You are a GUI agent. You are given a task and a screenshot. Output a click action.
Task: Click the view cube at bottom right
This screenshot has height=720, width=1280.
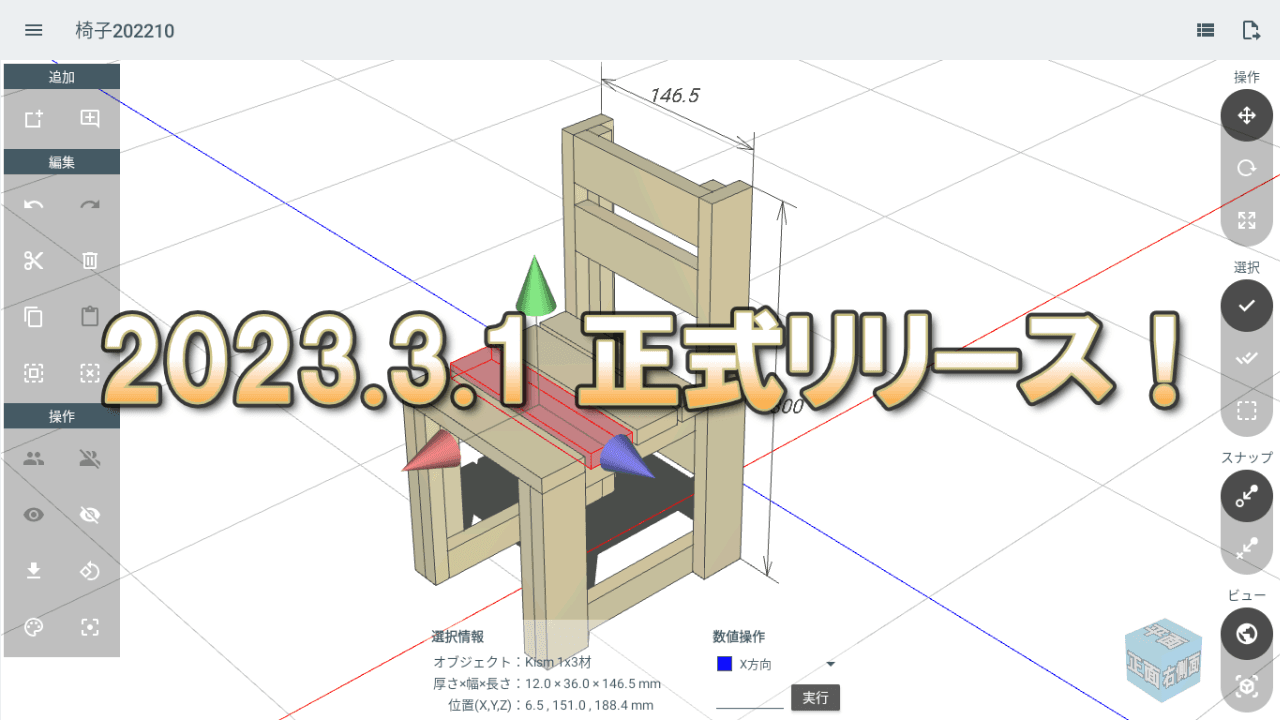1164,662
